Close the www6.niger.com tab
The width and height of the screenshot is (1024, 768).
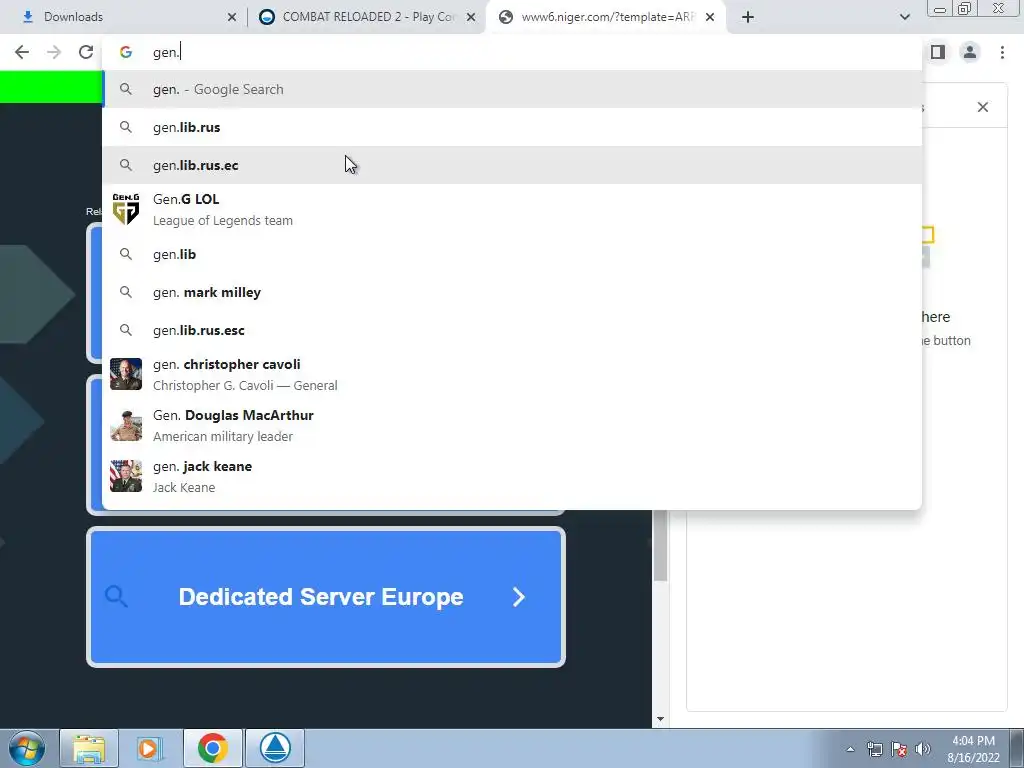pyautogui.click(x=710, y=17)
